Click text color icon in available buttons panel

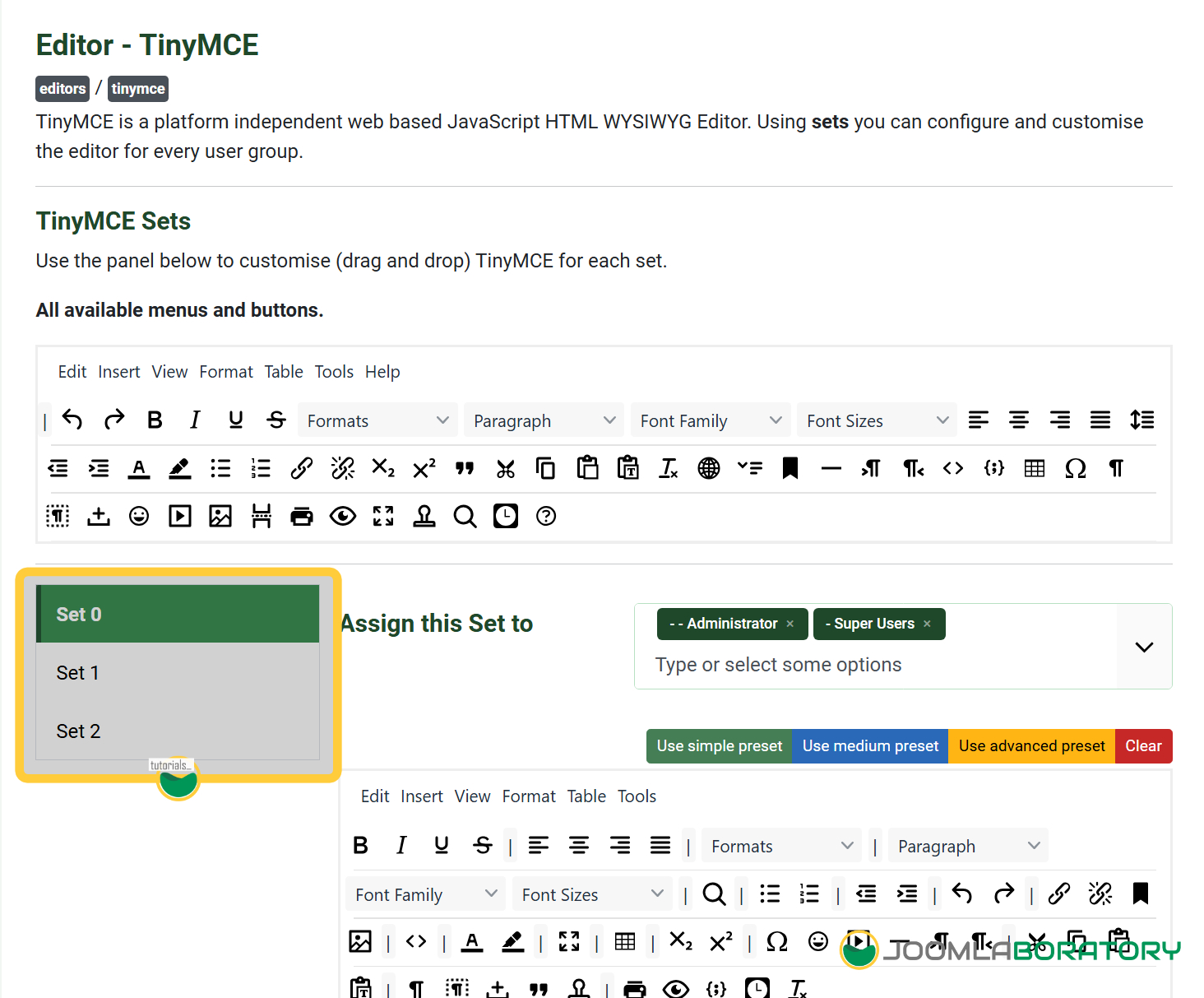click(x=139, y=468)
